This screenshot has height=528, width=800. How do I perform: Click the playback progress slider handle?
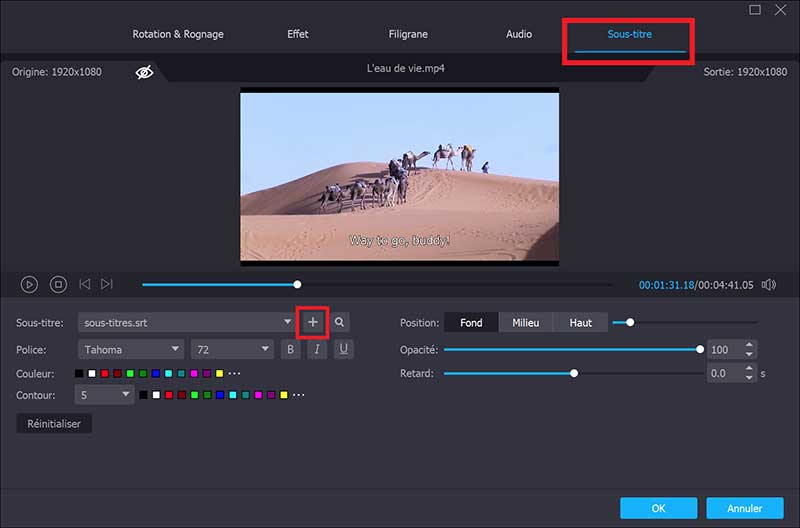(x=297, y=284)
